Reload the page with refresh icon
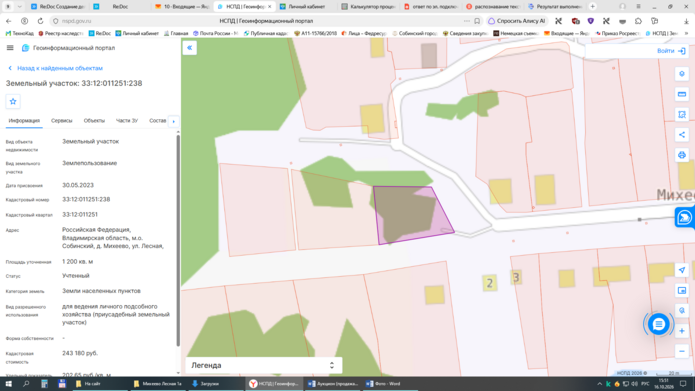Image resolution: width=695 pixels, height=391 pixels. coord(40,21)
